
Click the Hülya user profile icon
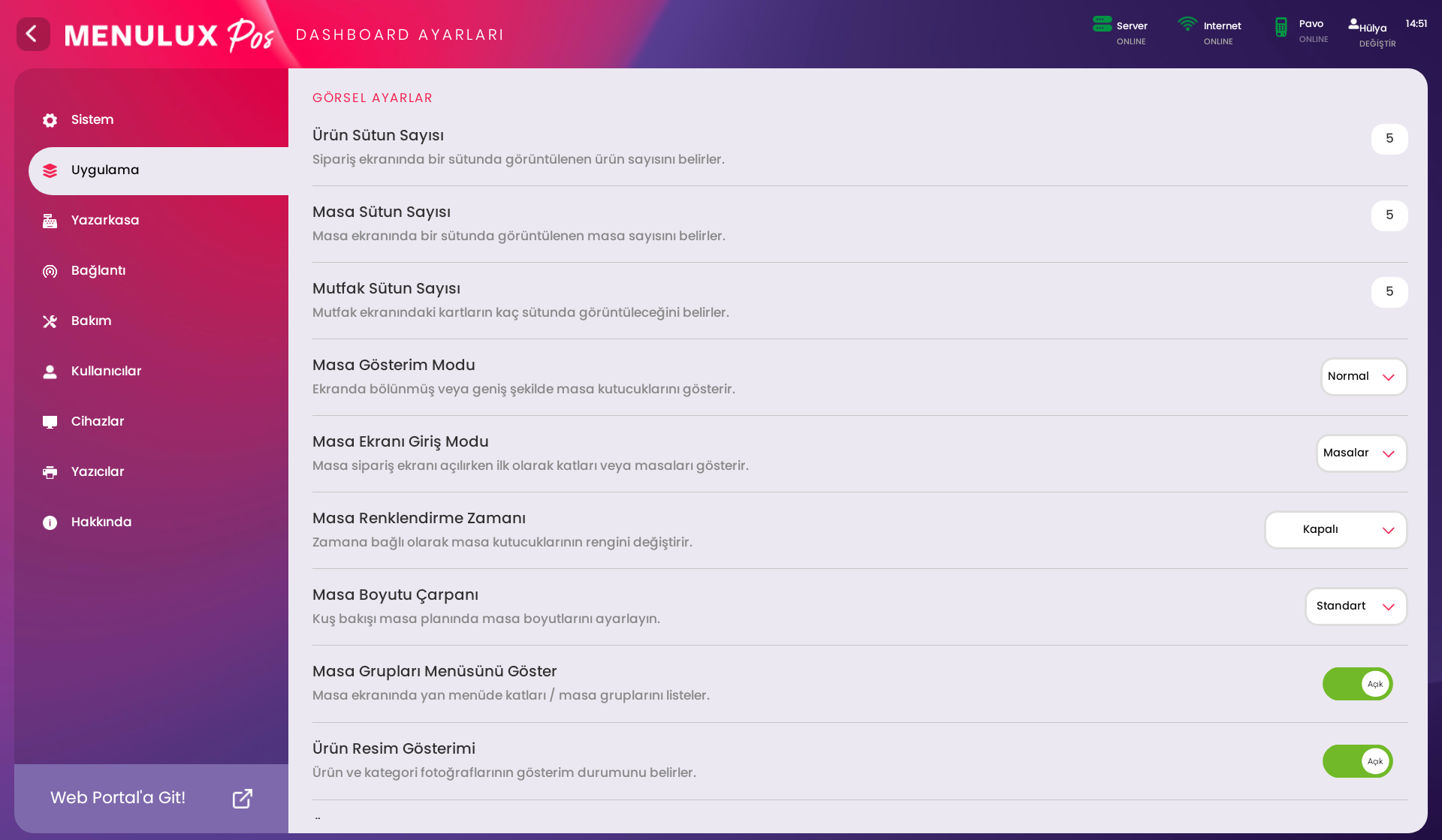click(1353, 23)
